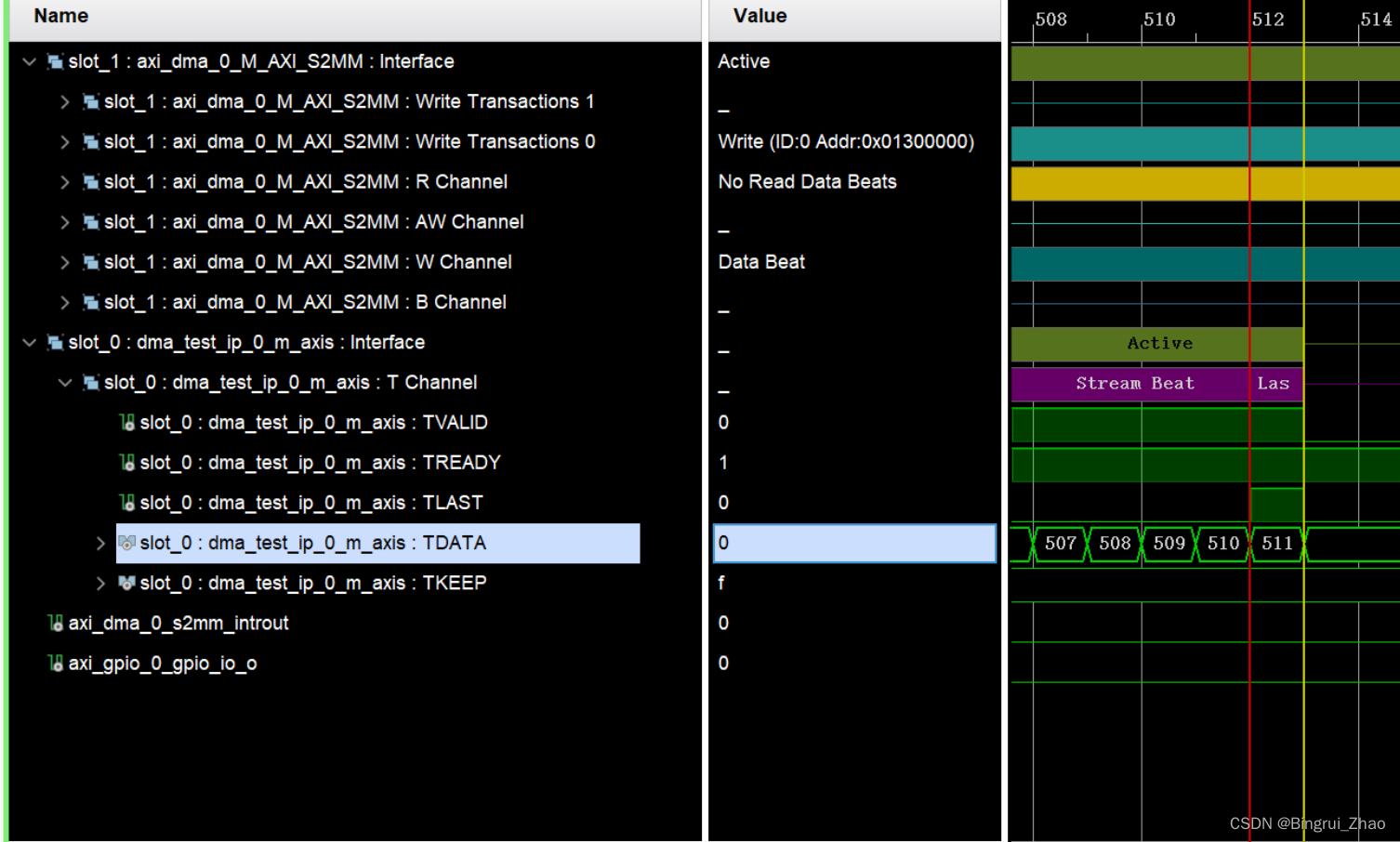This screenshot has height=842, width=1400.
Task: Click the signal icon for axi_dma_0_s2mm_introut
Action: click(x=55, y=623)
